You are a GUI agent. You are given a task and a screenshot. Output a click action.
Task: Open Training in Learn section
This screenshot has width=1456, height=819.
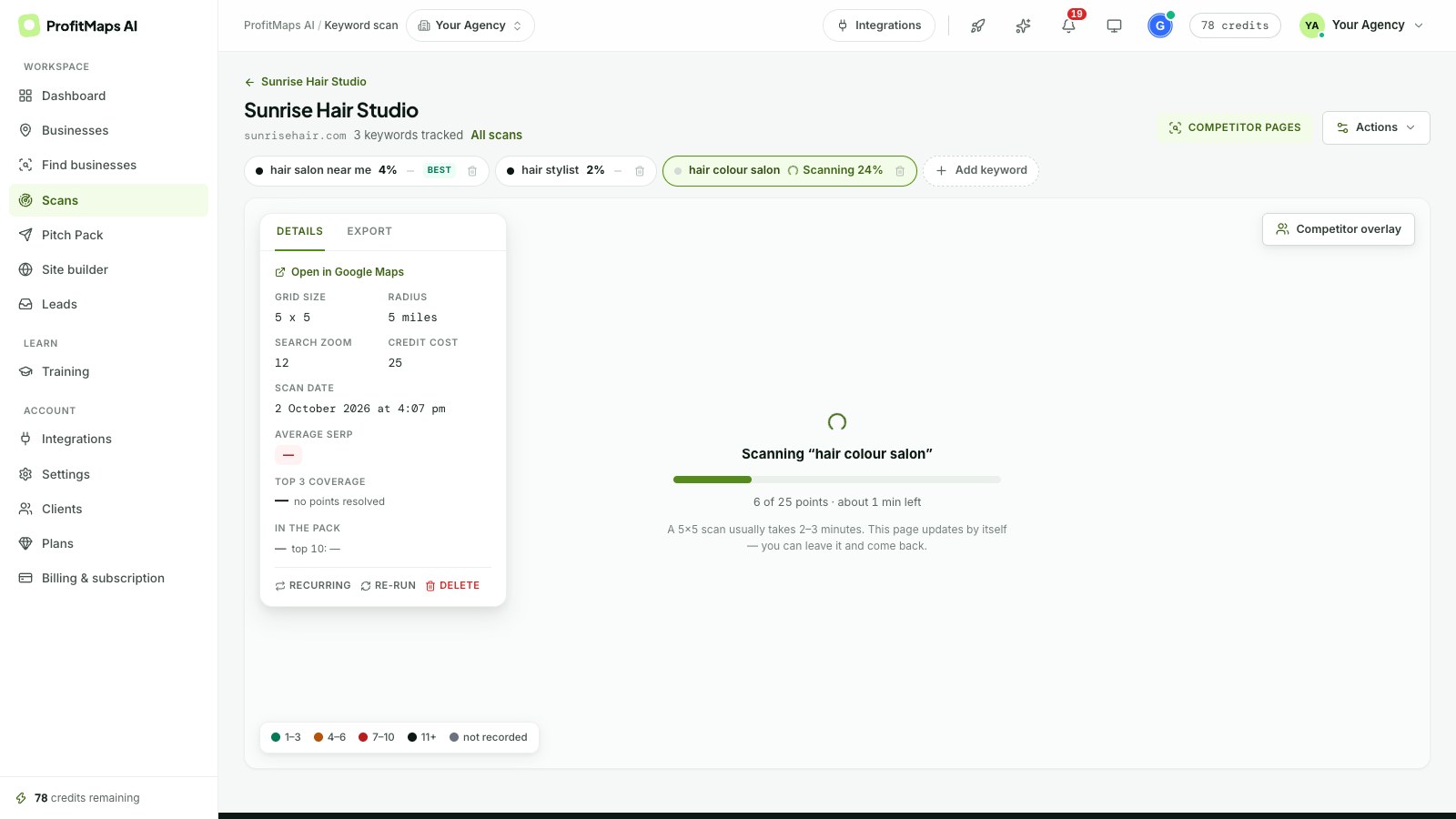109,371
